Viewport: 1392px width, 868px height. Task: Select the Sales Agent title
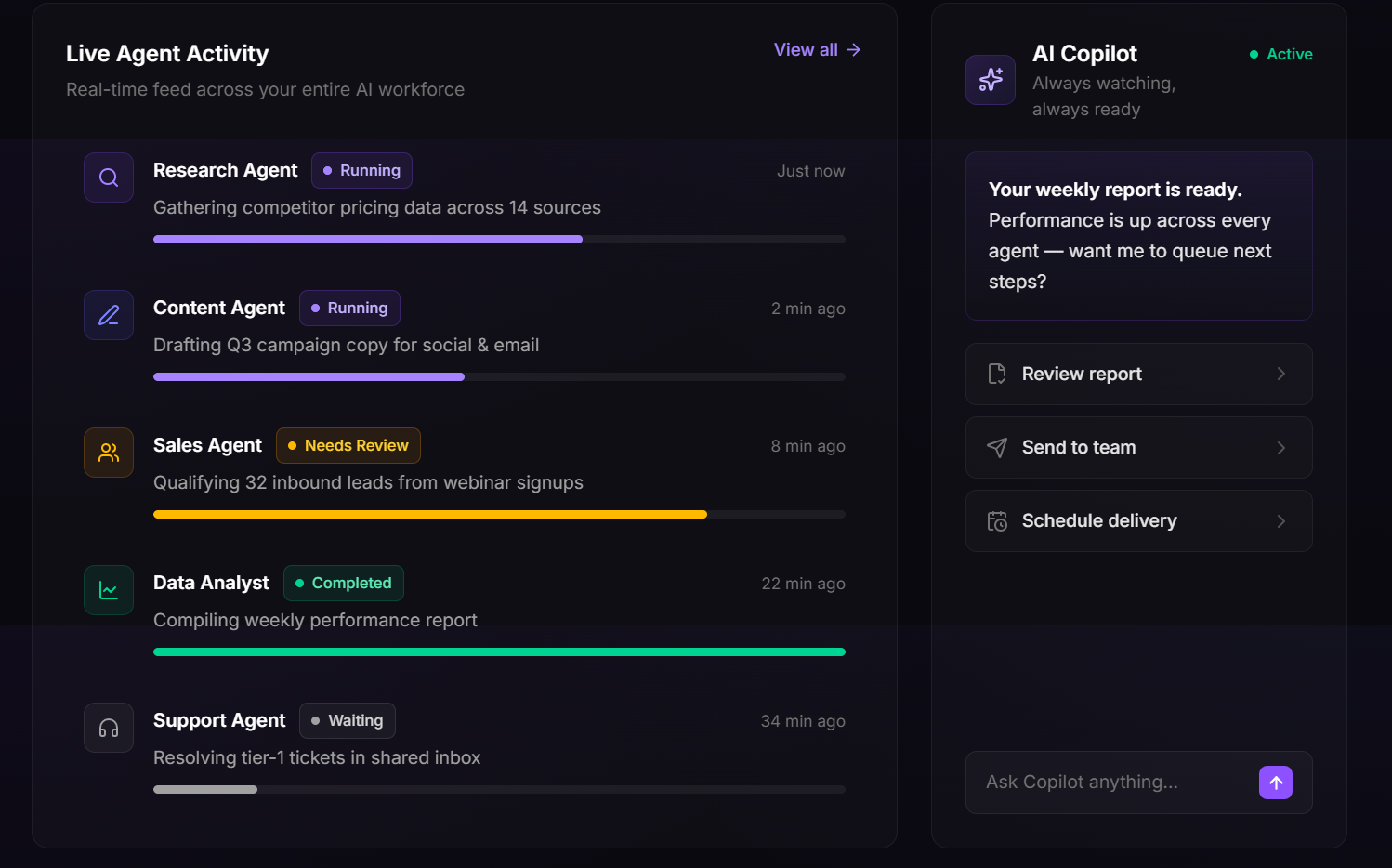click(207, 445)
